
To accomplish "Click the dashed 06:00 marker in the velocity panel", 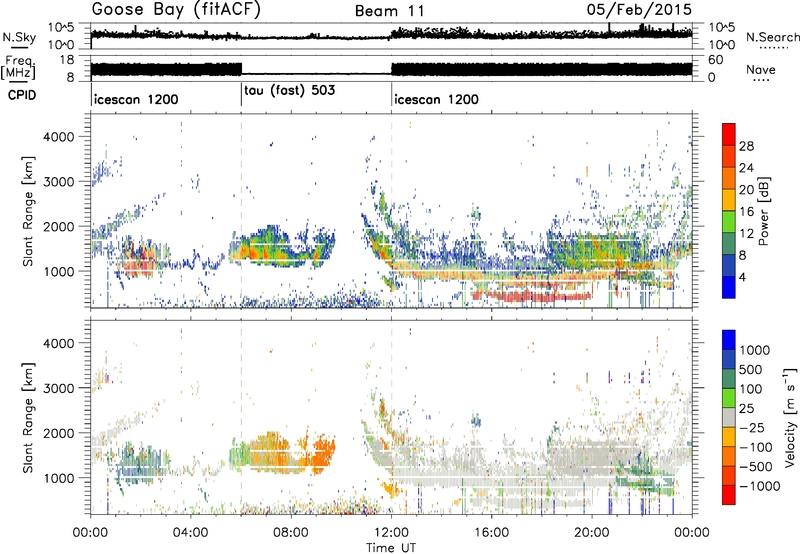I will pos(241,416).
